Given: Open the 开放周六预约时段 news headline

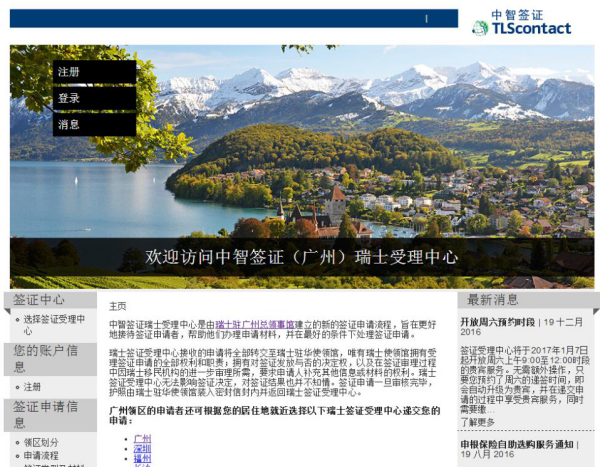Looking at the screenshot, I should click(x=497, y=322).
